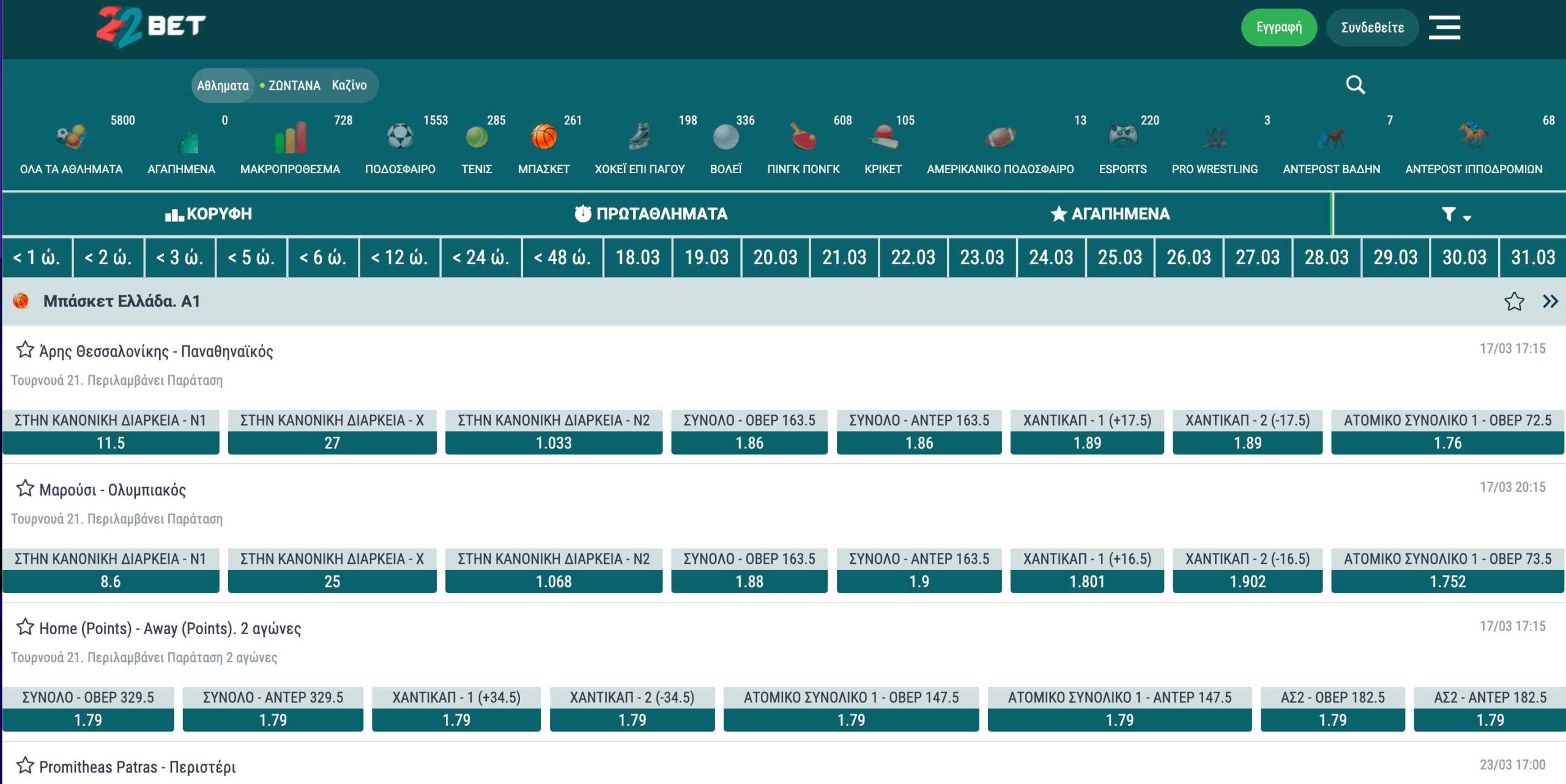Toggle favorite star for Μπάσκετ Ελλάδα A1 league
This screenshot has height=784, width=1566.
(1514, 301)
